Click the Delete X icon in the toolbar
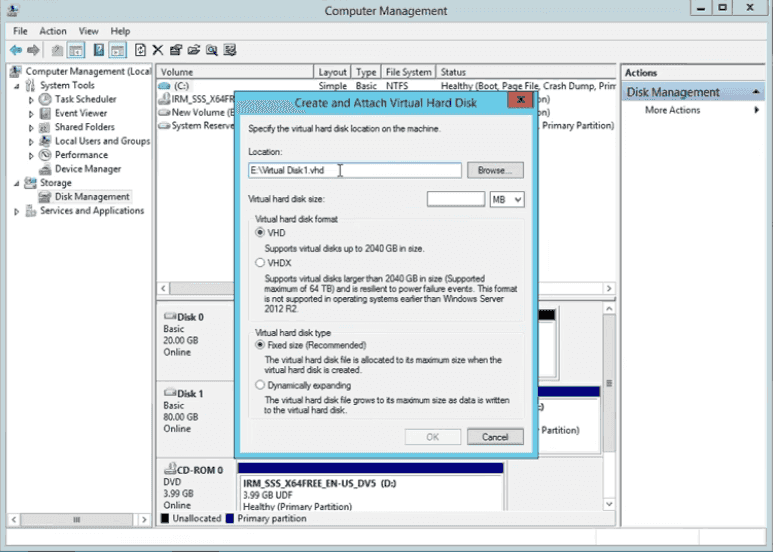 tap(157, 50)
